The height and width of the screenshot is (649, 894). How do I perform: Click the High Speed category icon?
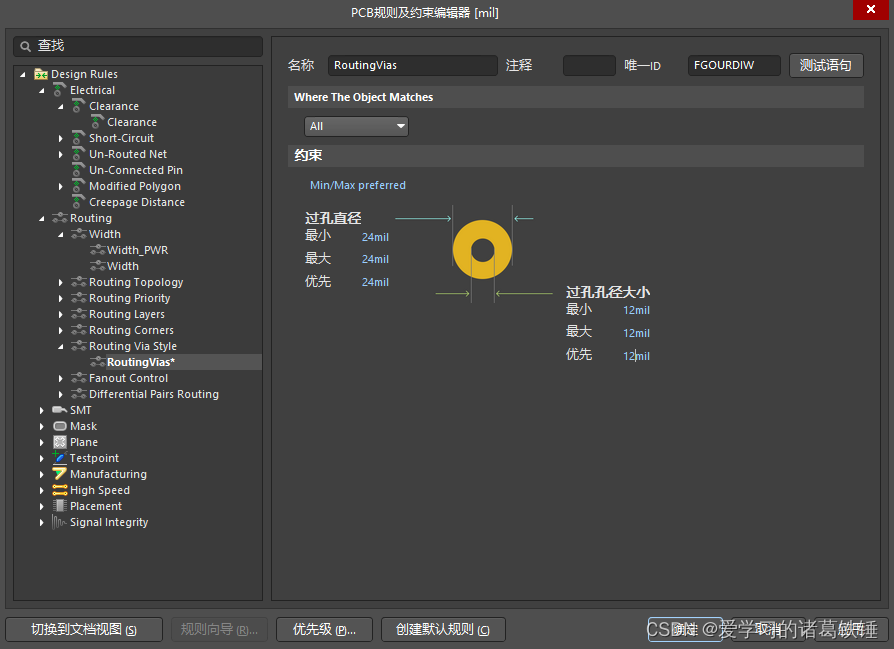59,490
